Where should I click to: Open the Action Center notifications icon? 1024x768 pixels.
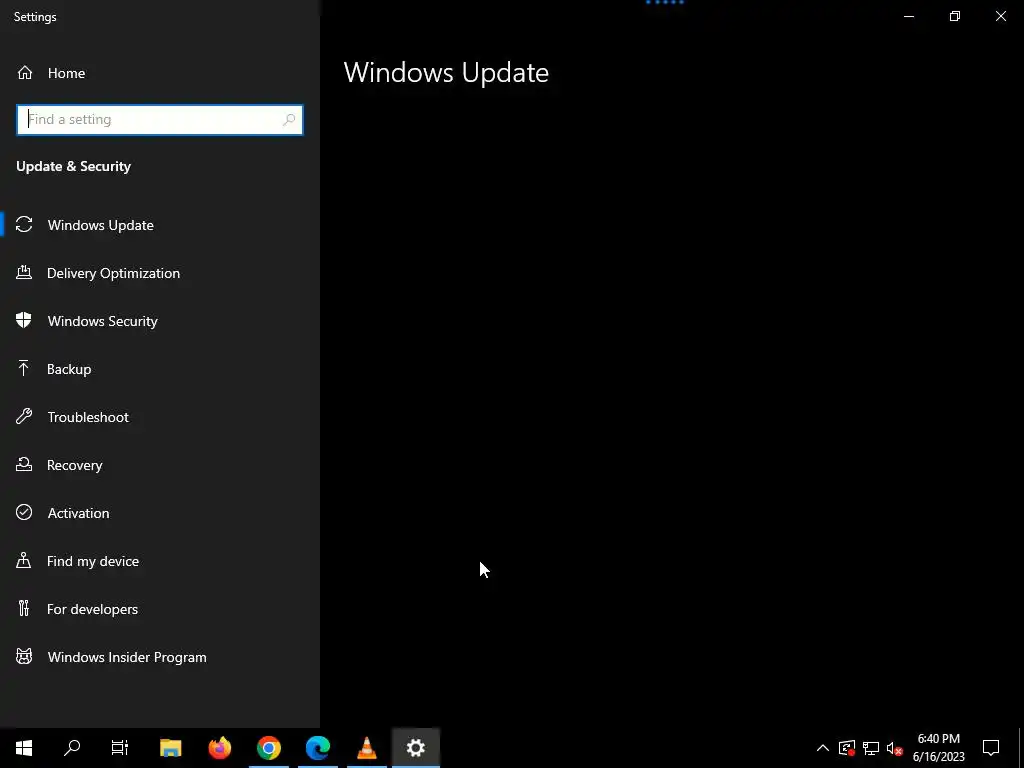991,748
